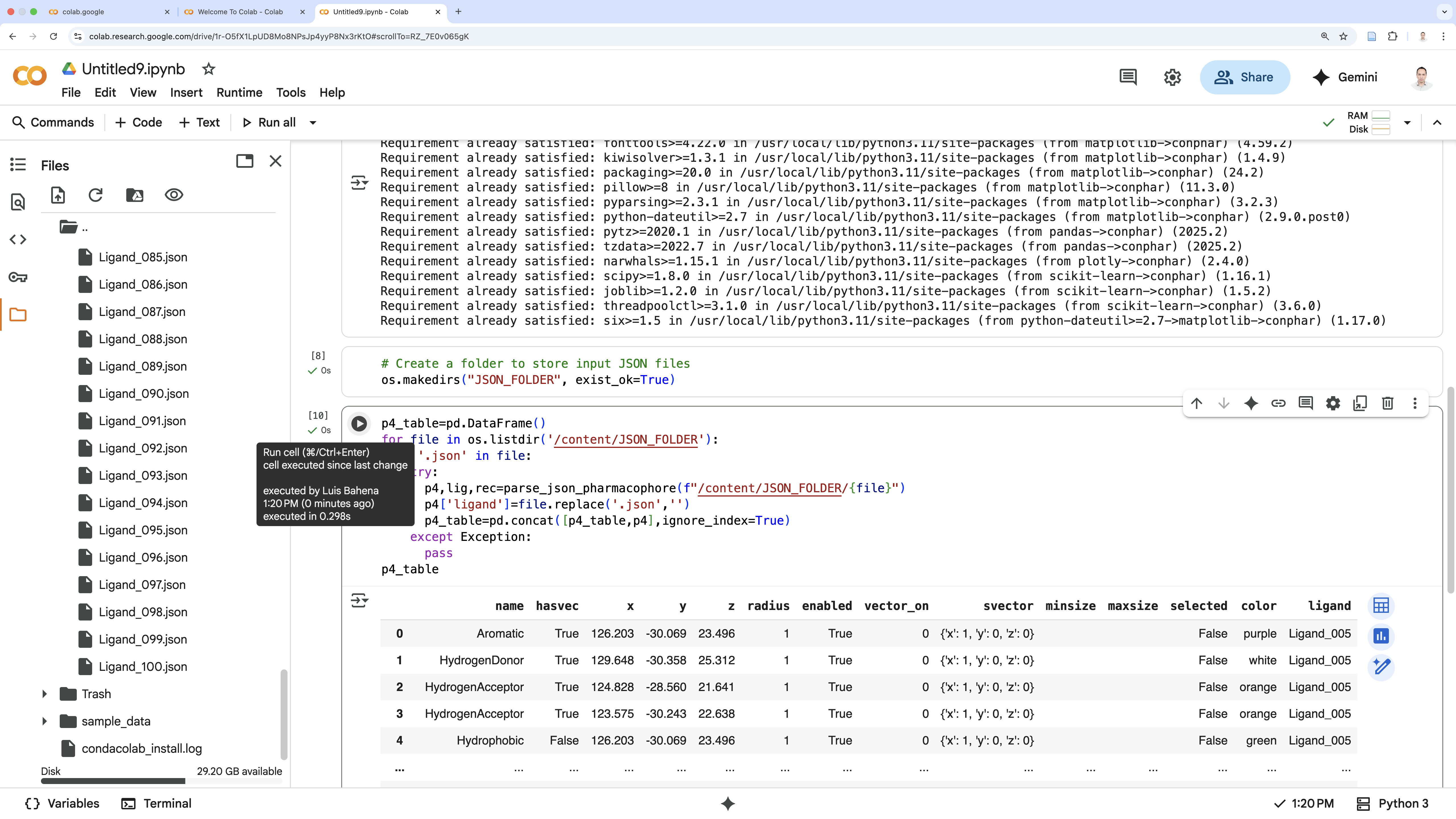Delete the selected cell with trash icon
Screen dimensions: 1456x819
[x=1387, y=403]
